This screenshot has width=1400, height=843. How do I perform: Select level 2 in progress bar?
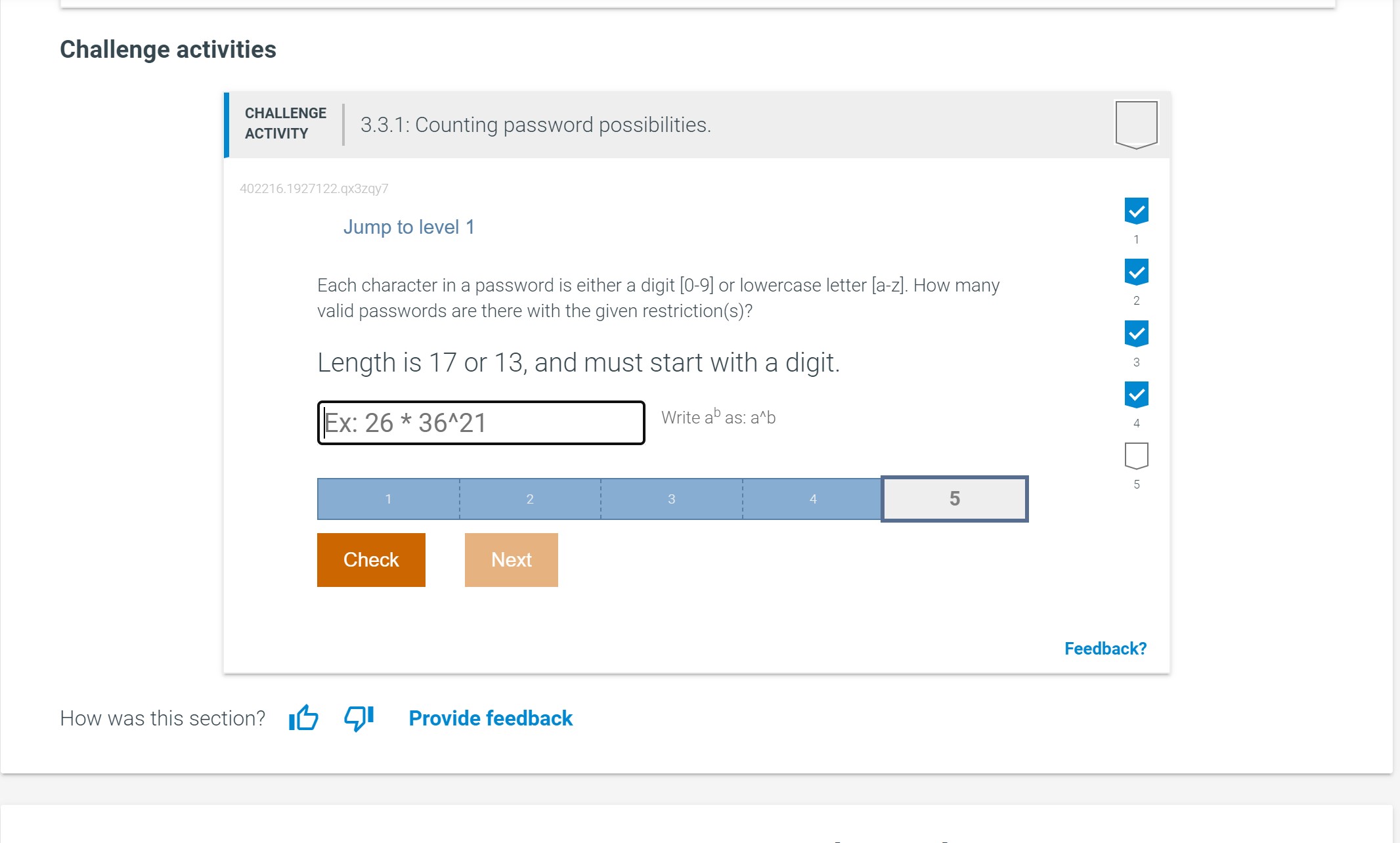(x=530, y=499)
